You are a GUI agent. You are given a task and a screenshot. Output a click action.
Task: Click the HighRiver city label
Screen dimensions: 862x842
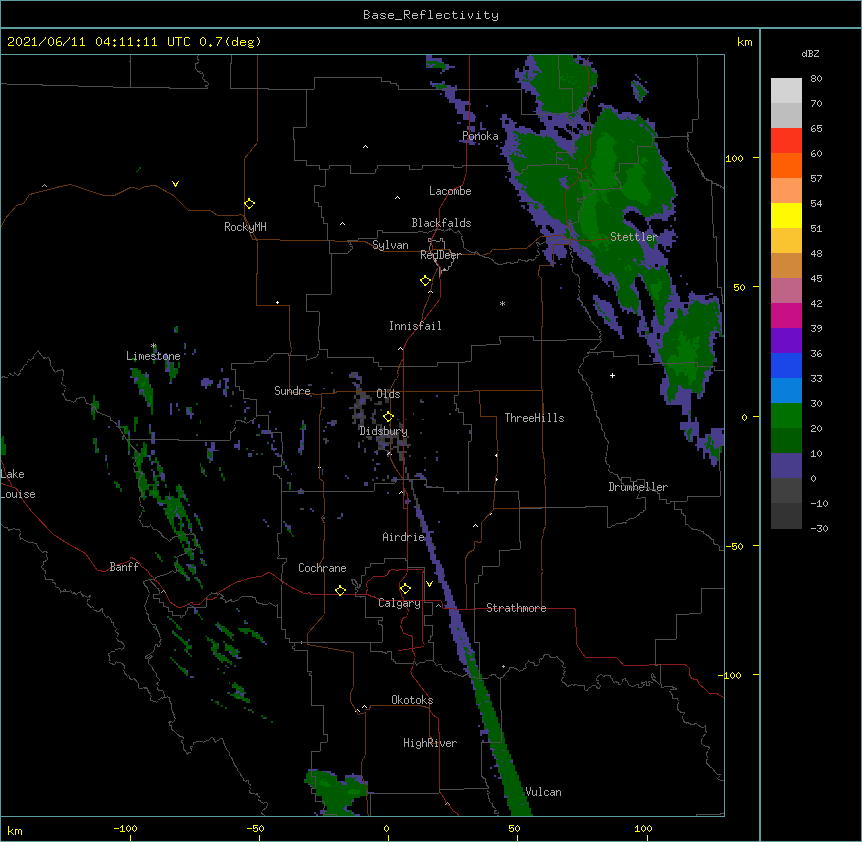(430, 743)
